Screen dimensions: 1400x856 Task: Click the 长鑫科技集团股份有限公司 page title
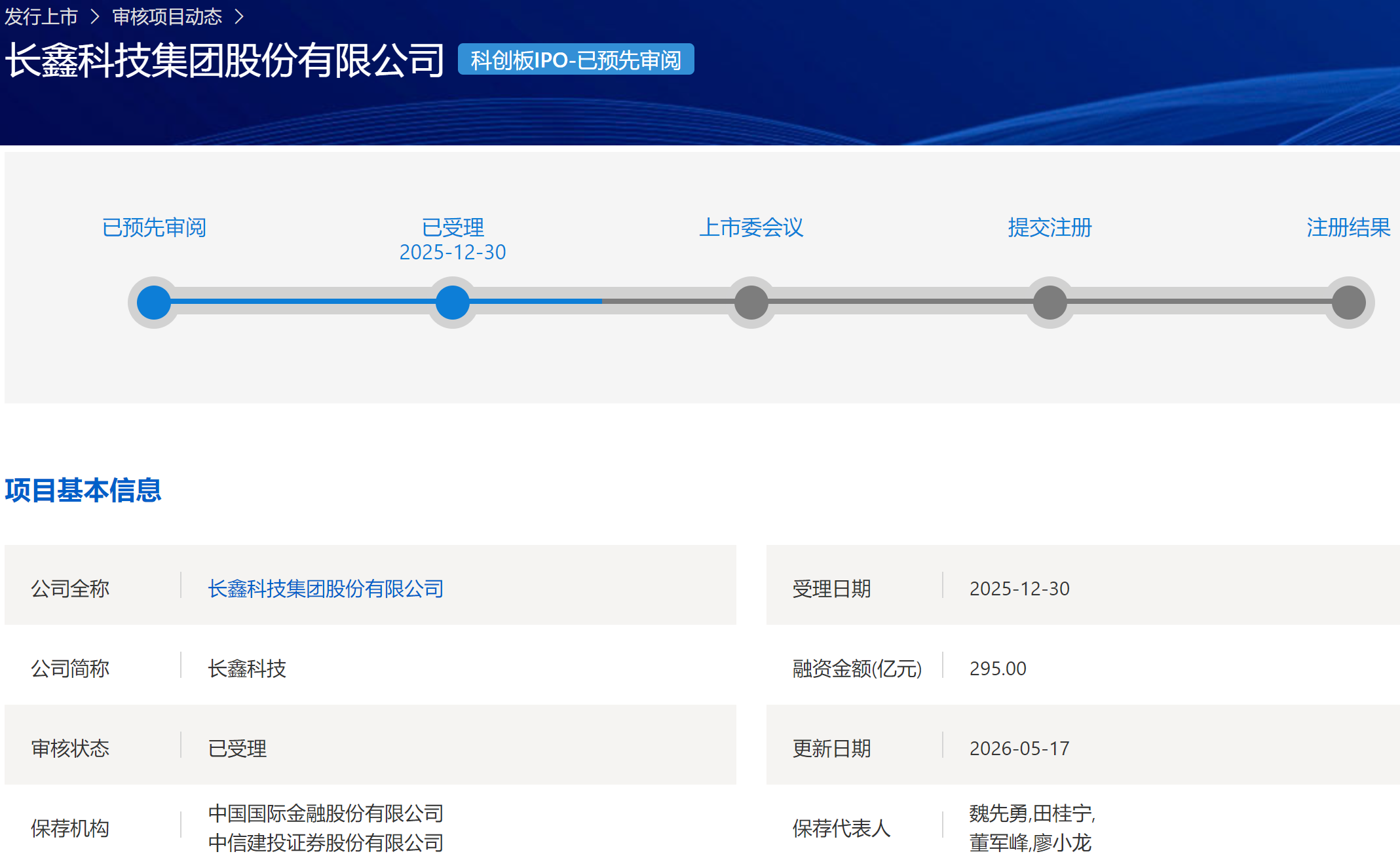225,60
